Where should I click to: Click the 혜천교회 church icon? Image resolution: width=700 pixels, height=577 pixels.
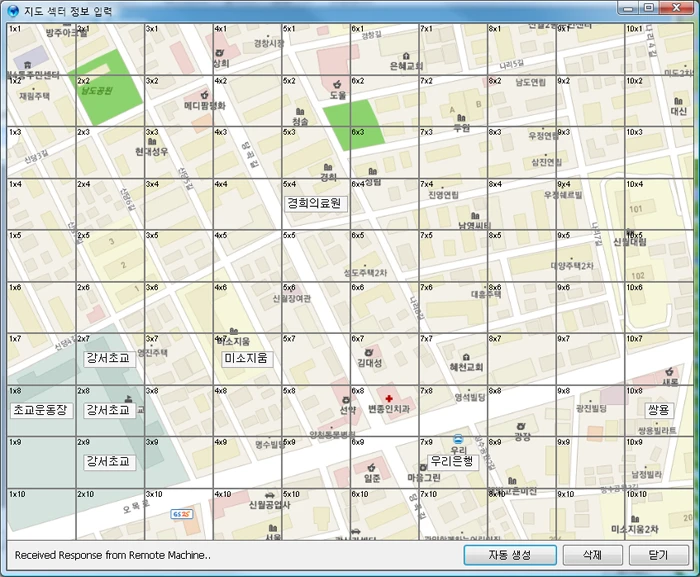click(466, 357)
